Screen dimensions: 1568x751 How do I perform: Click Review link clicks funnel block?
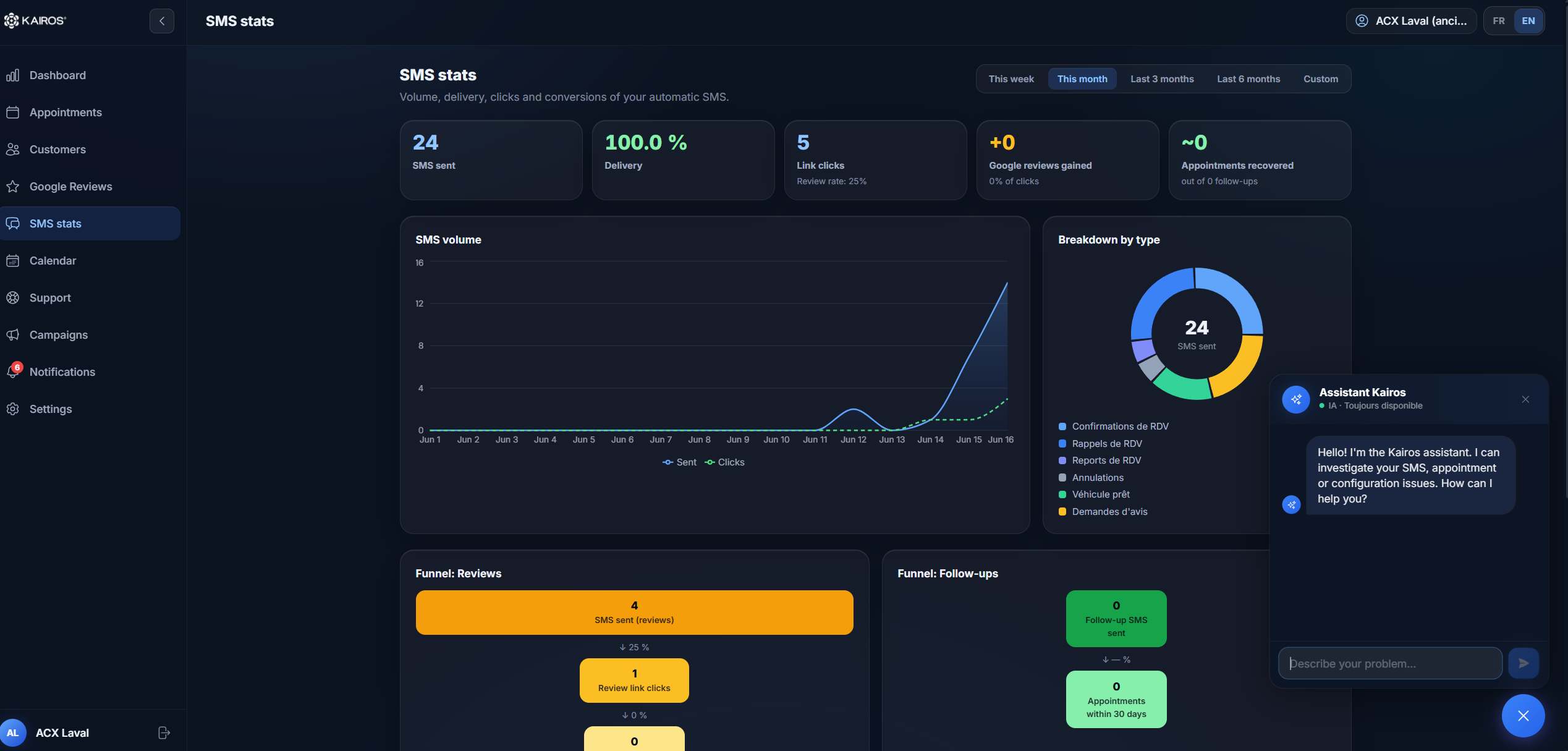click(634, 681)
